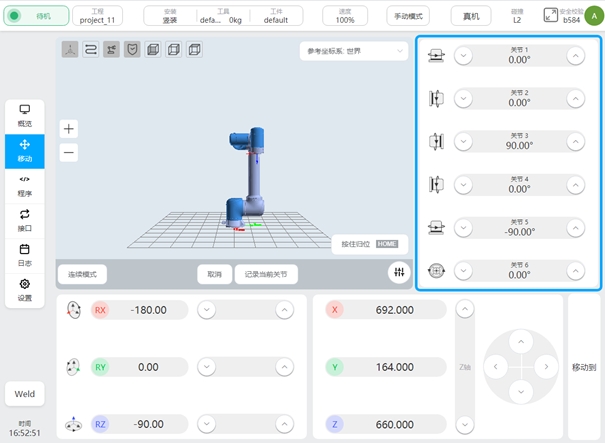Click the 取消 cancel button

coord(214,274)
